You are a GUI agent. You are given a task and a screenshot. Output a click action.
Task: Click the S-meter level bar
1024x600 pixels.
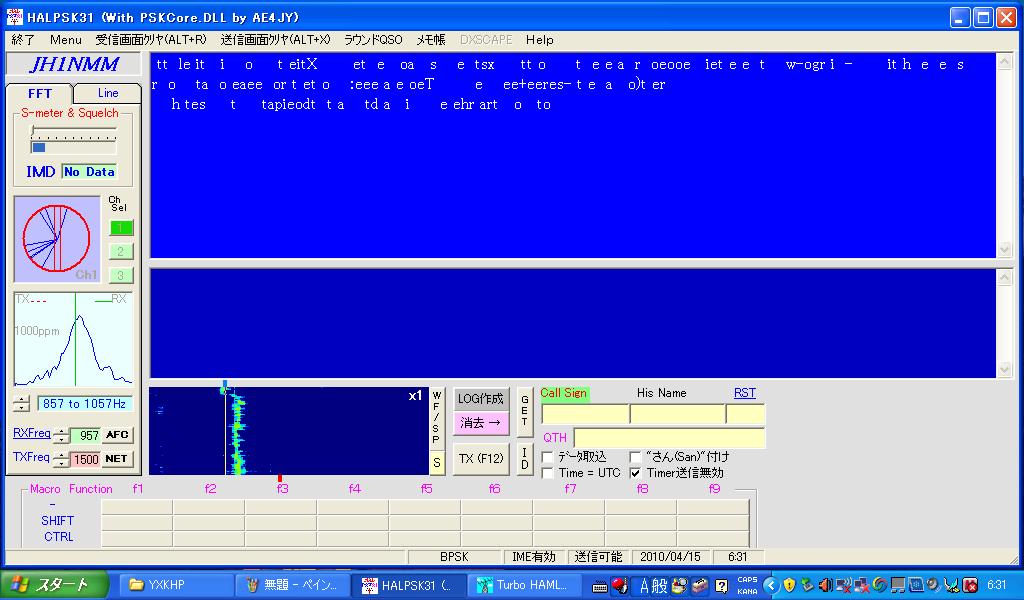(x=73, y=148)
